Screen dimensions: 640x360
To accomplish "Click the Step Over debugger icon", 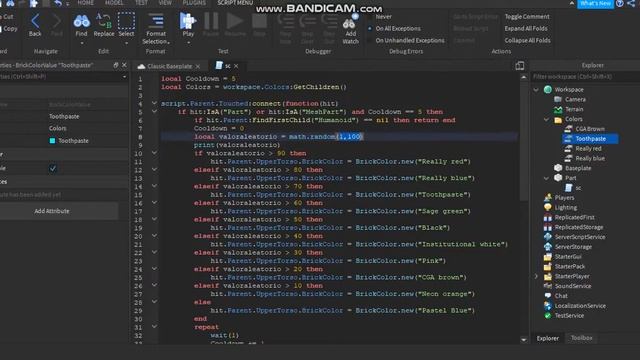I will click(x=307, y=21).
